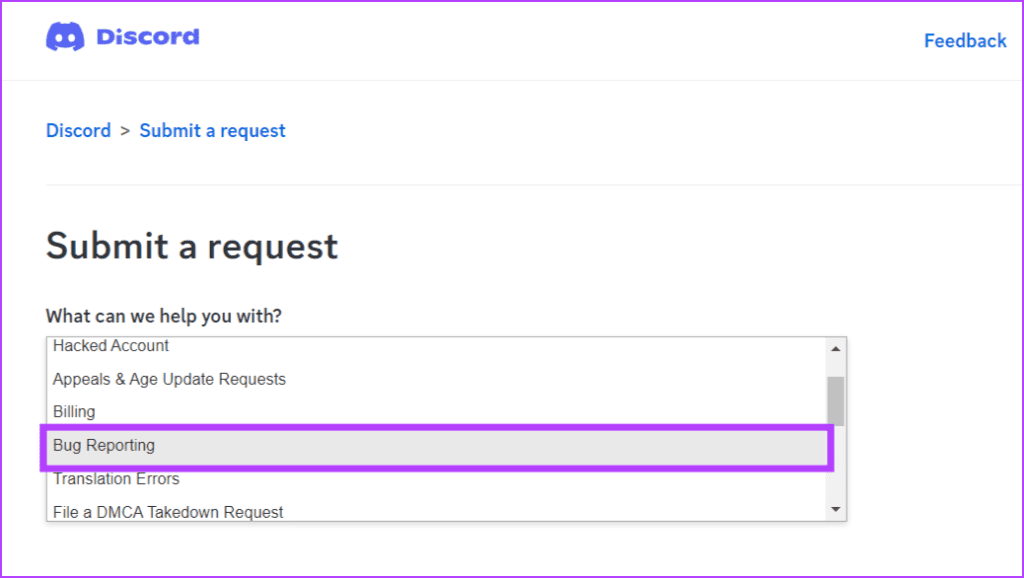Click the scrollbar down arrow
Viewport: 1024px width, 578px height.
click(x=836, y=510)
